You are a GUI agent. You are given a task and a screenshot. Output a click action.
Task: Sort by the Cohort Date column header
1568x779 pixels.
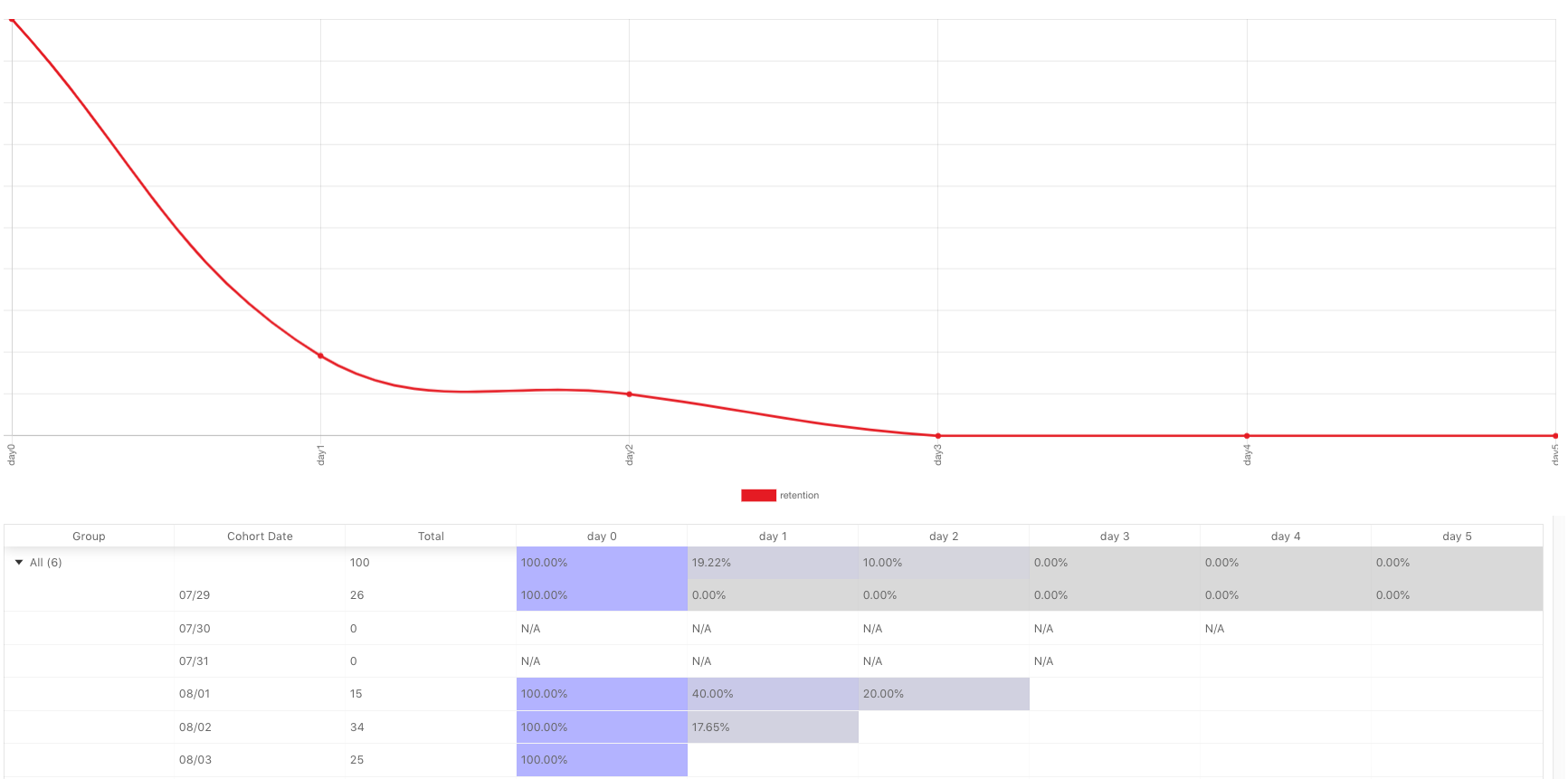pyautogui.click(x=260, y=536)
